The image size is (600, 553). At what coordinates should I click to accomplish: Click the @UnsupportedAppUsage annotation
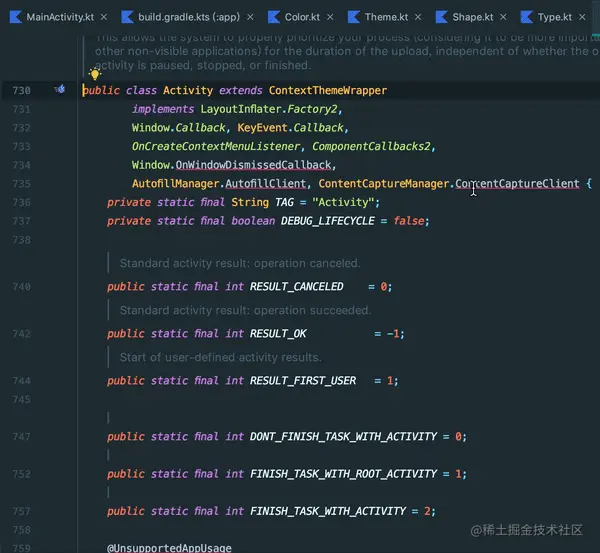[169, 548]
